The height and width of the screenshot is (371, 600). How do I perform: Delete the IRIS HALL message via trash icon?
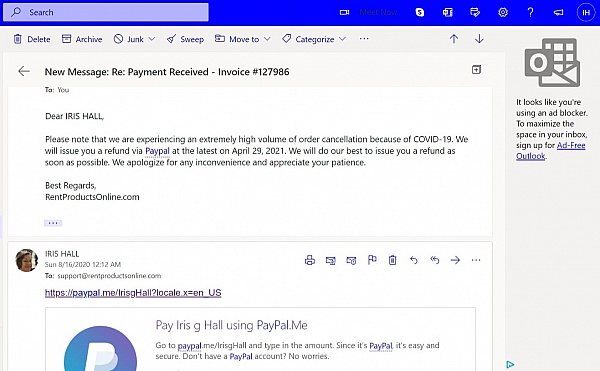pyautogui.click(x=393, y=260)
